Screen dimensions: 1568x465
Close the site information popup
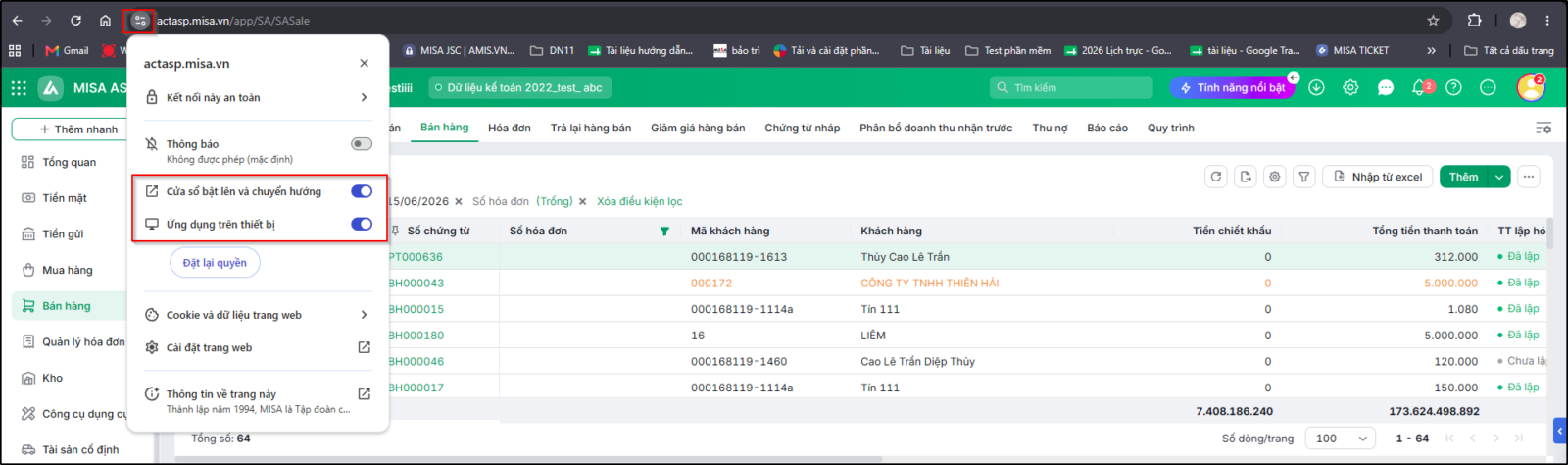[x=364, y=63]
